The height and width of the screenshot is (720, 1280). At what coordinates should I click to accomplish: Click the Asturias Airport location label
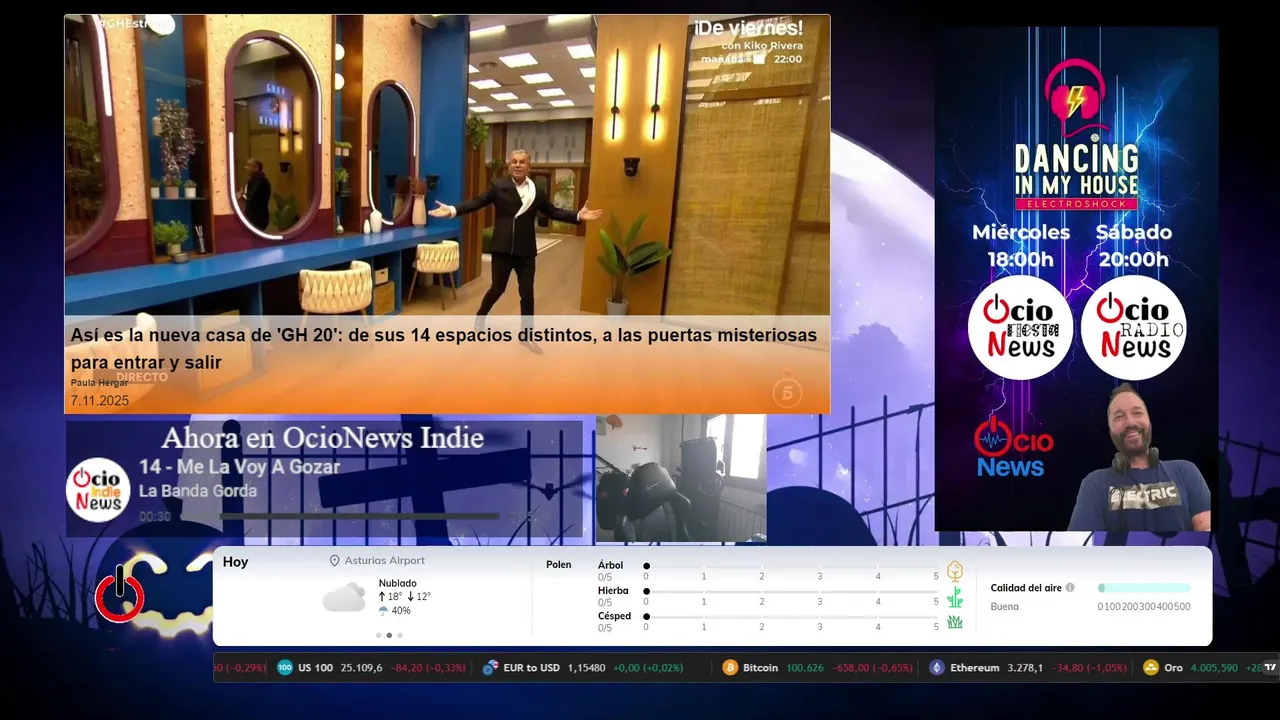[x=384, y=561]
